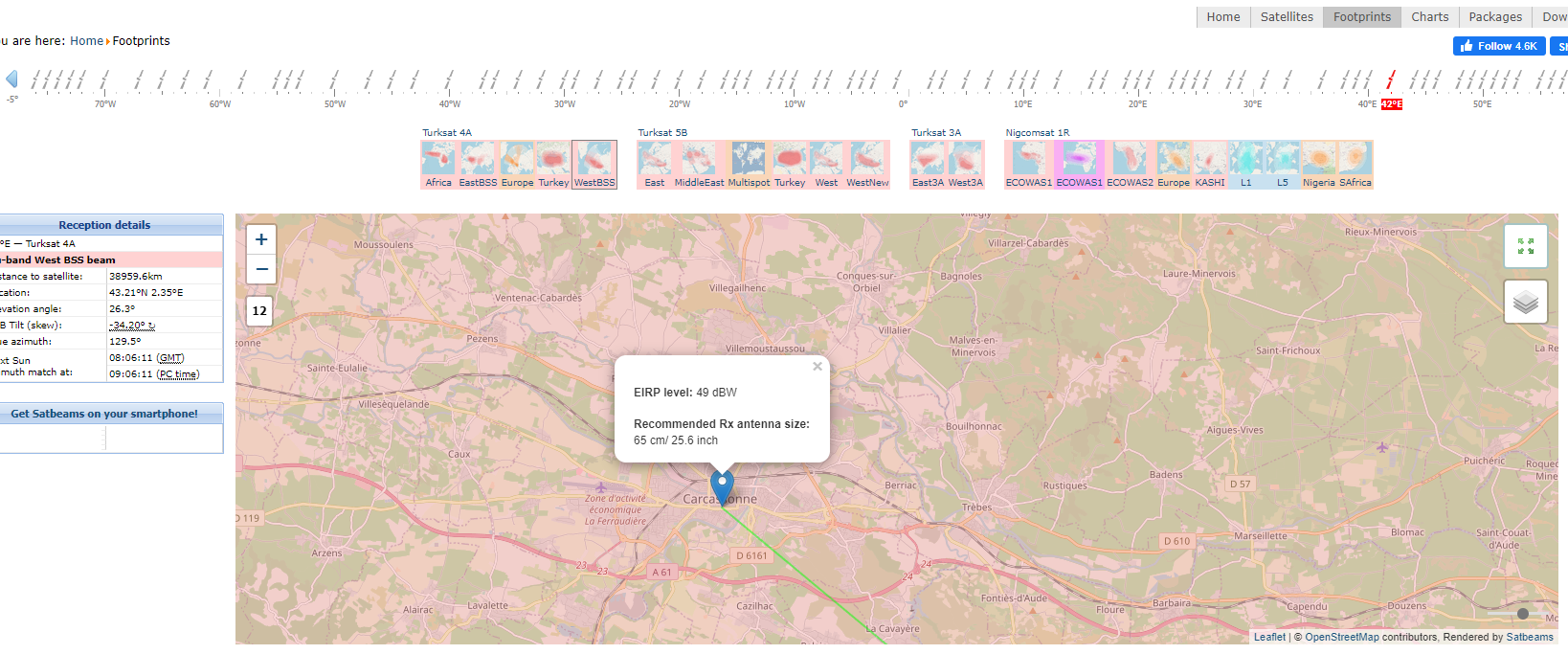Open the OpenStreetMap attribution link
1568x654 pixels.
(1342, 637)
